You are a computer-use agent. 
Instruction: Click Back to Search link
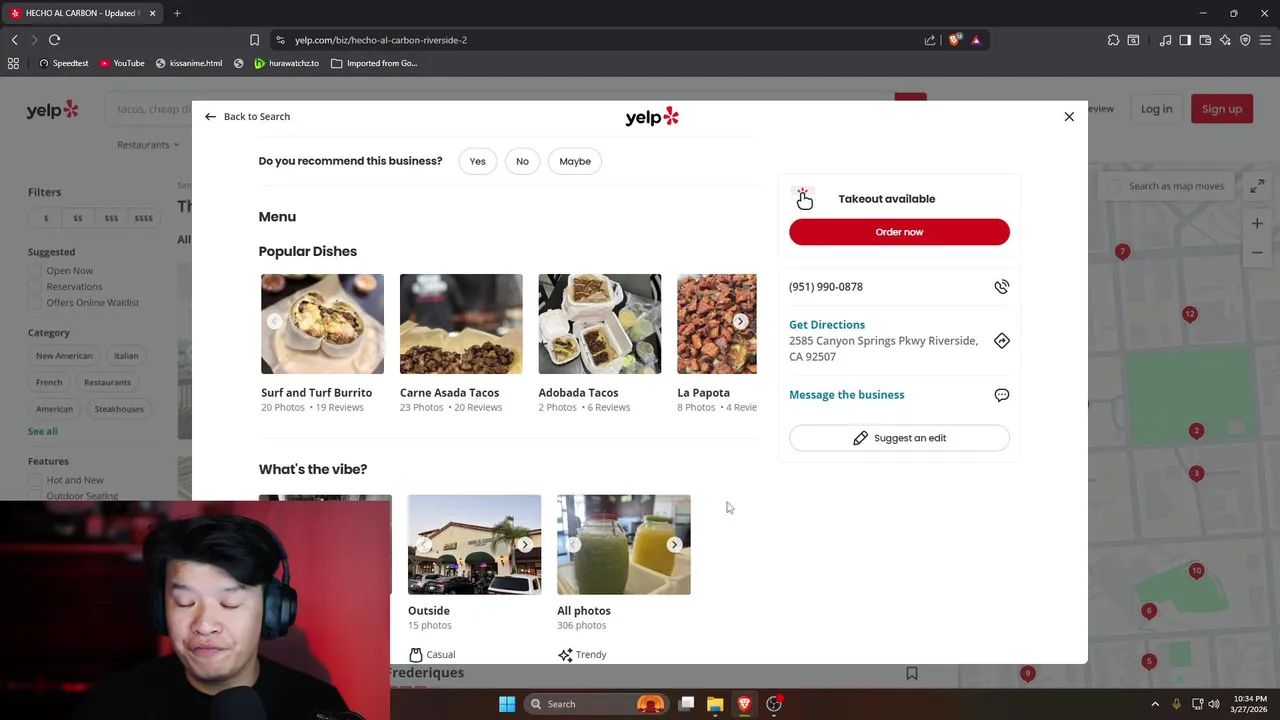coord(247,117)
